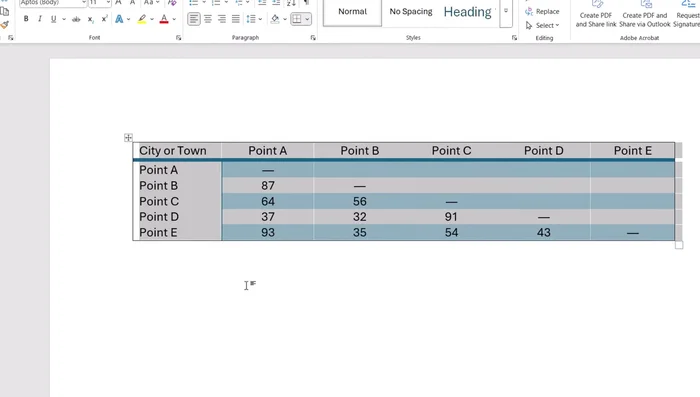Click the Copy icon

(4, 12)
